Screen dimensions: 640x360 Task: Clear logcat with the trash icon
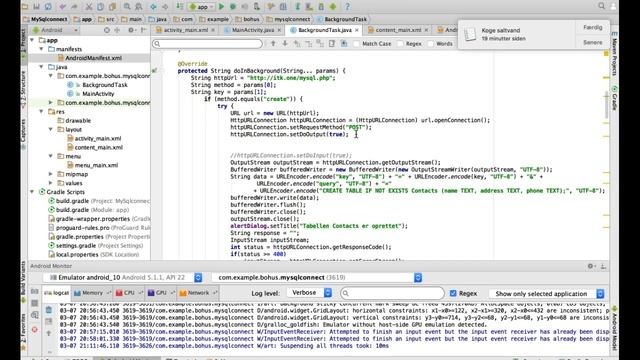coord(49,310)
